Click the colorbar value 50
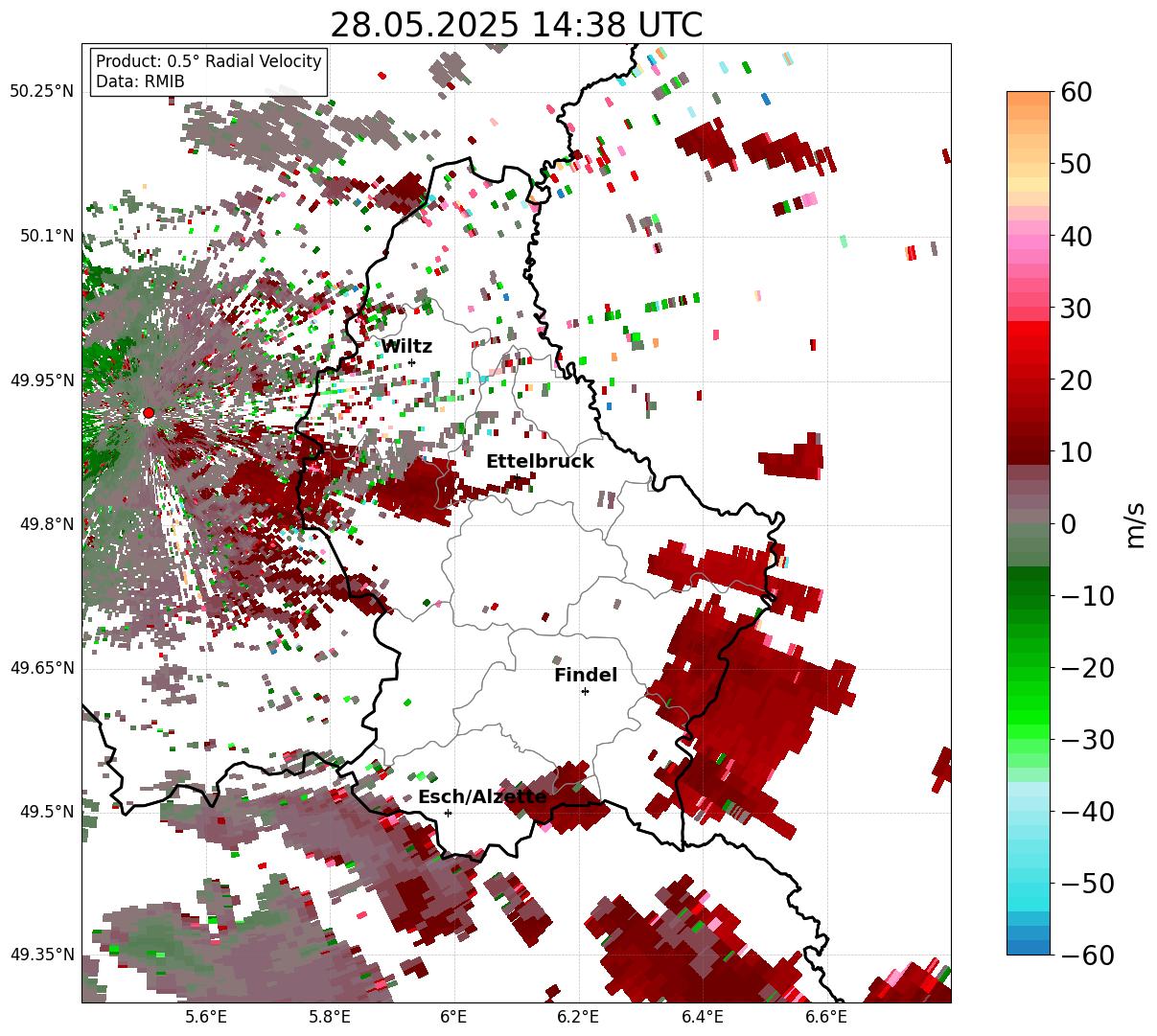Image resolution: width=1157 pixels, height=1036 pixels. click(1075, 164)
